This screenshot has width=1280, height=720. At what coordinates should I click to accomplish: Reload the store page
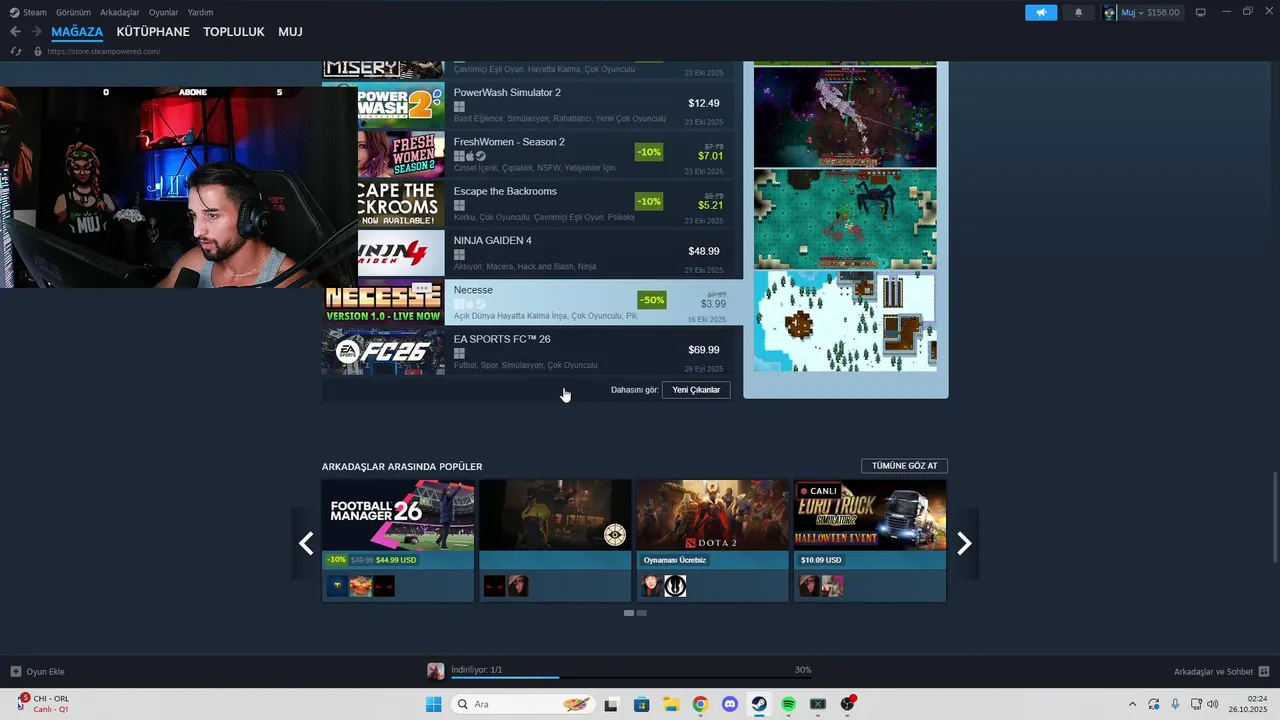(16, 51)
